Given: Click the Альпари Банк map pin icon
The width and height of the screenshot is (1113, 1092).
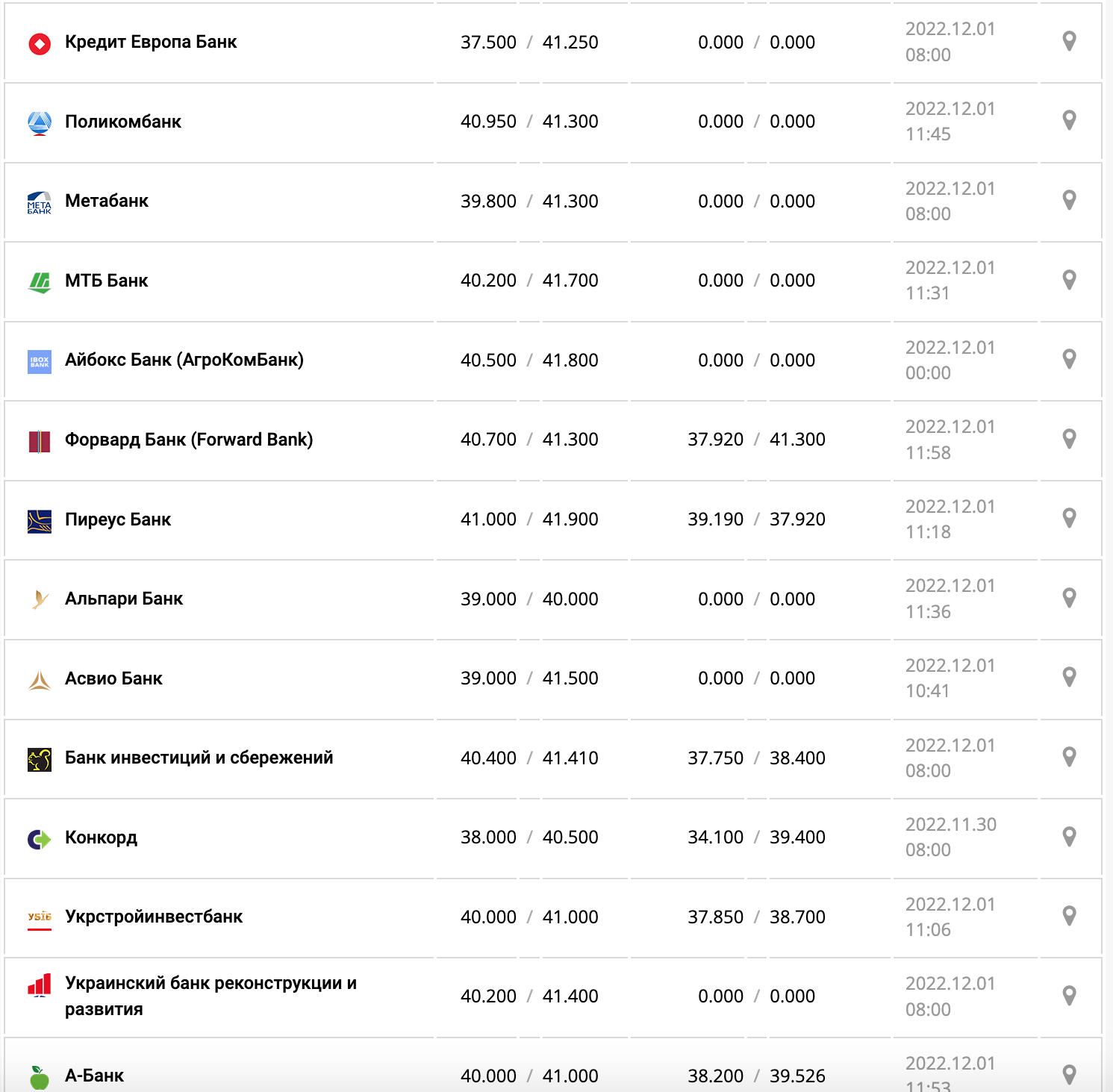Looking at the screenshot, I should pyautogui.click(x=1069, y=599).
